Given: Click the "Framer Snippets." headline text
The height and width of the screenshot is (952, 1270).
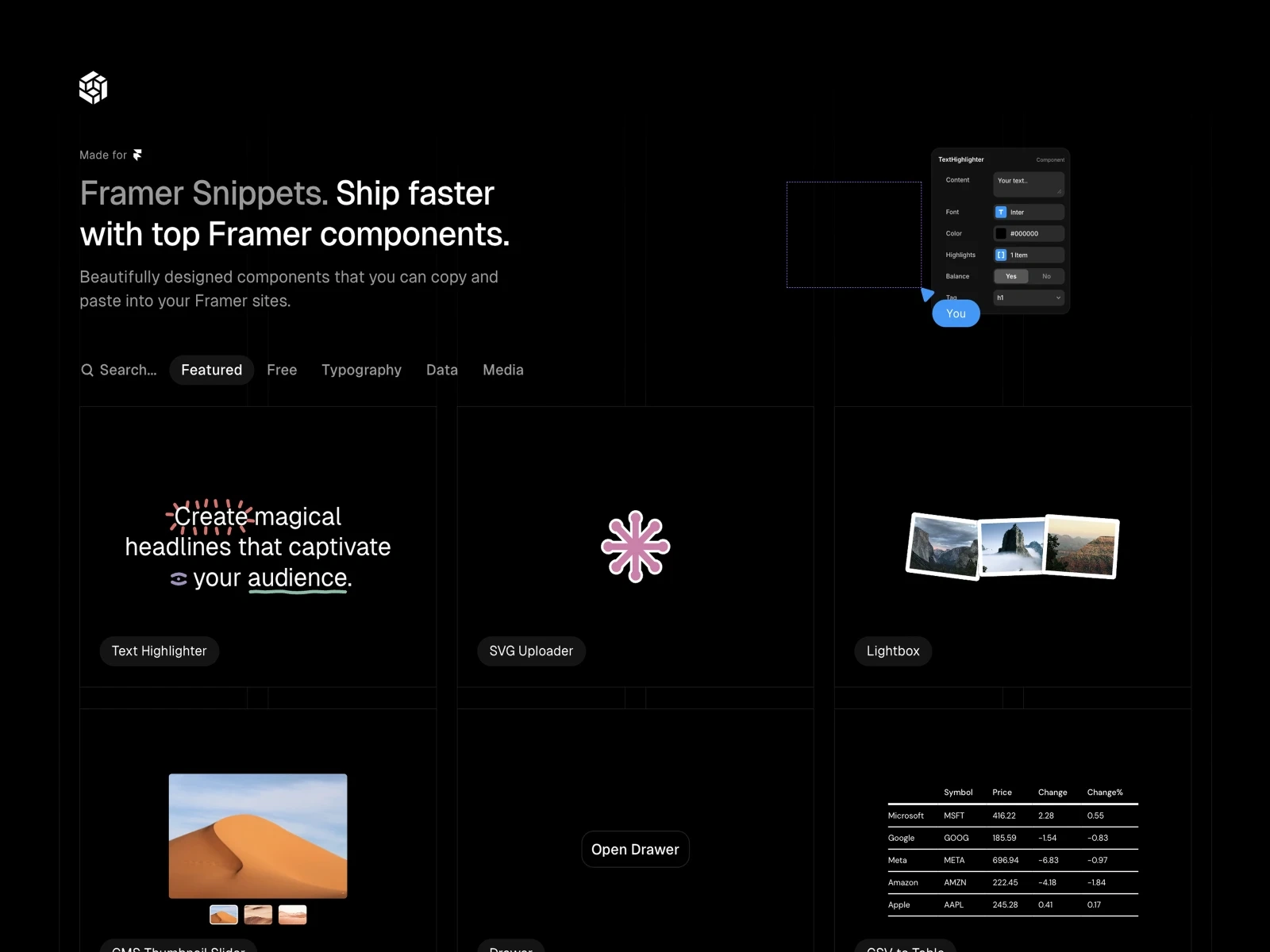Looking at the screenshot, I should coord(204,194).
